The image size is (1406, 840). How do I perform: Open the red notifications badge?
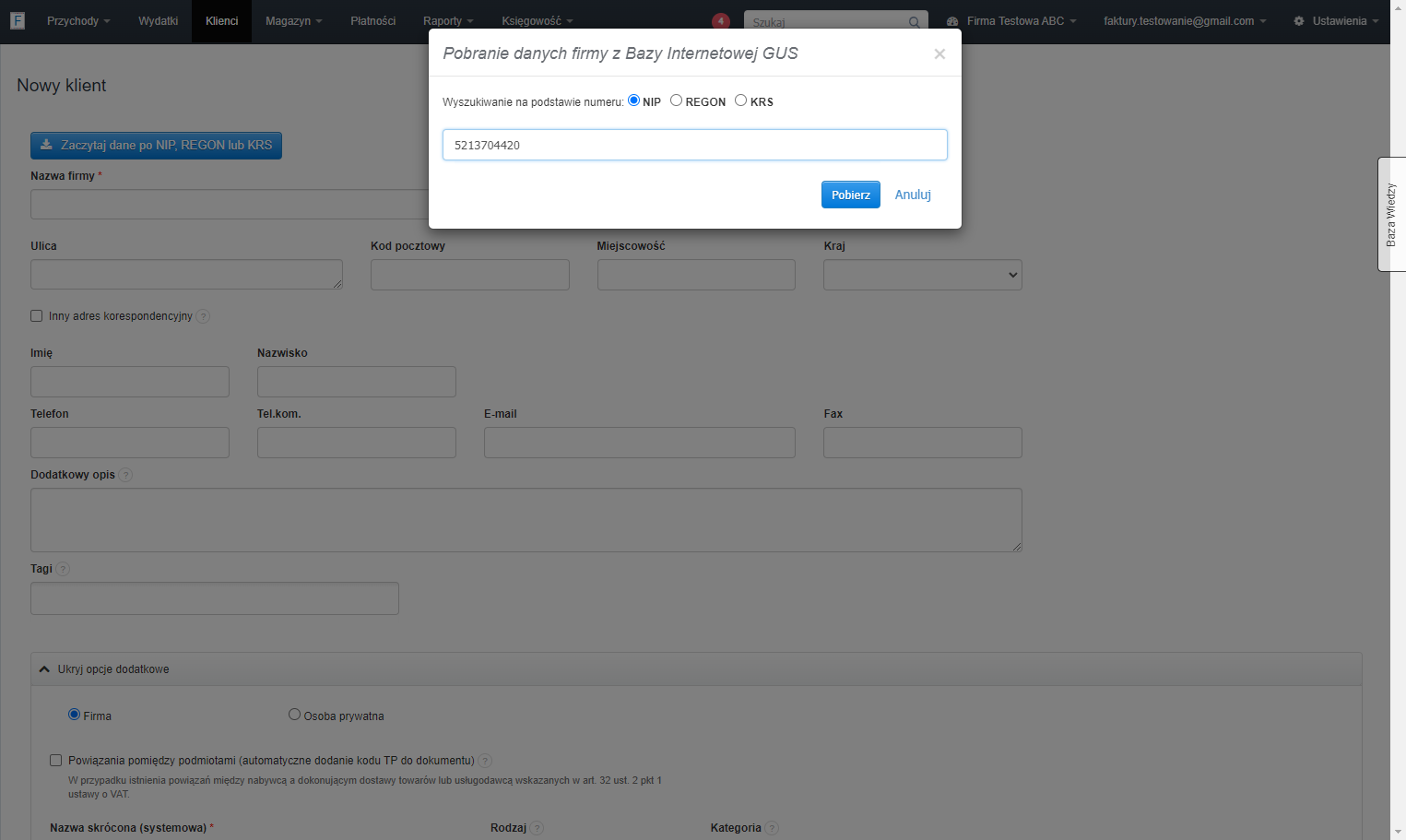click(x=721, y=21)
